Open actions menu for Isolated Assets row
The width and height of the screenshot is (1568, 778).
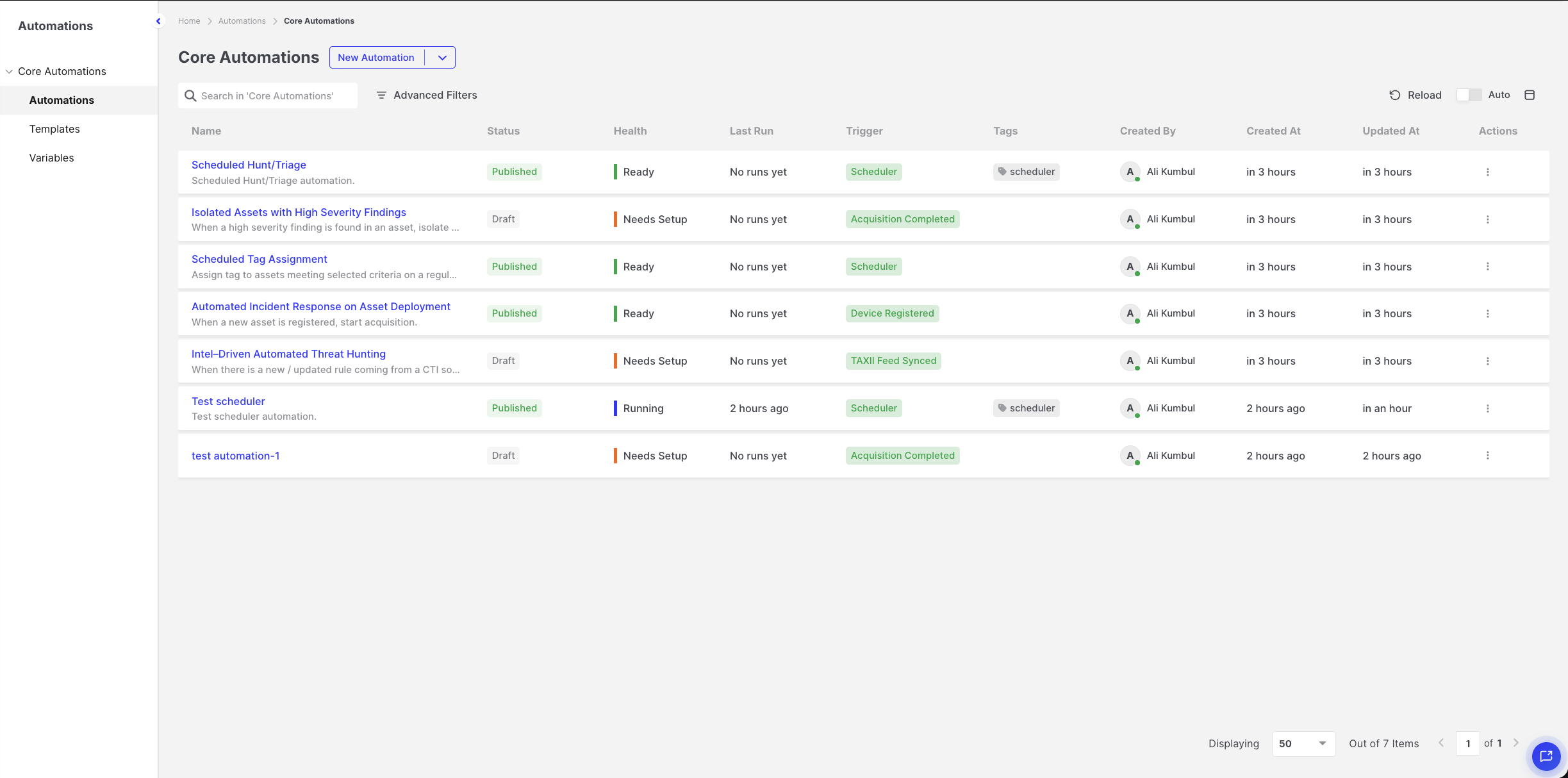(x=1488, y=219)
